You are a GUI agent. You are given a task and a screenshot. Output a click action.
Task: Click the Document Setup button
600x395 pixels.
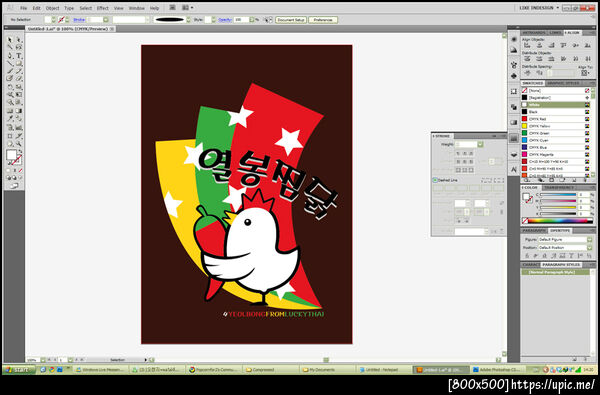pos(291,20)
